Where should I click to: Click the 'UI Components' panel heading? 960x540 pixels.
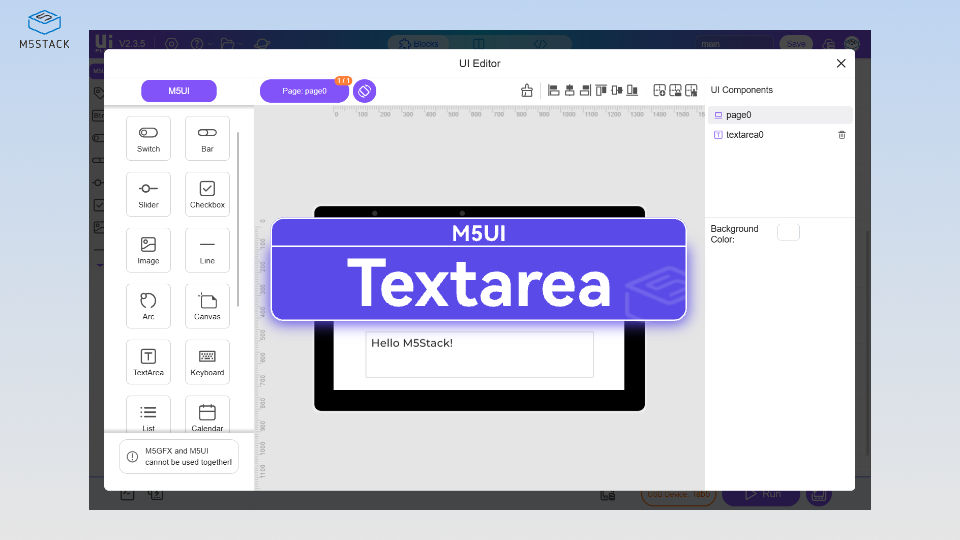741,90
